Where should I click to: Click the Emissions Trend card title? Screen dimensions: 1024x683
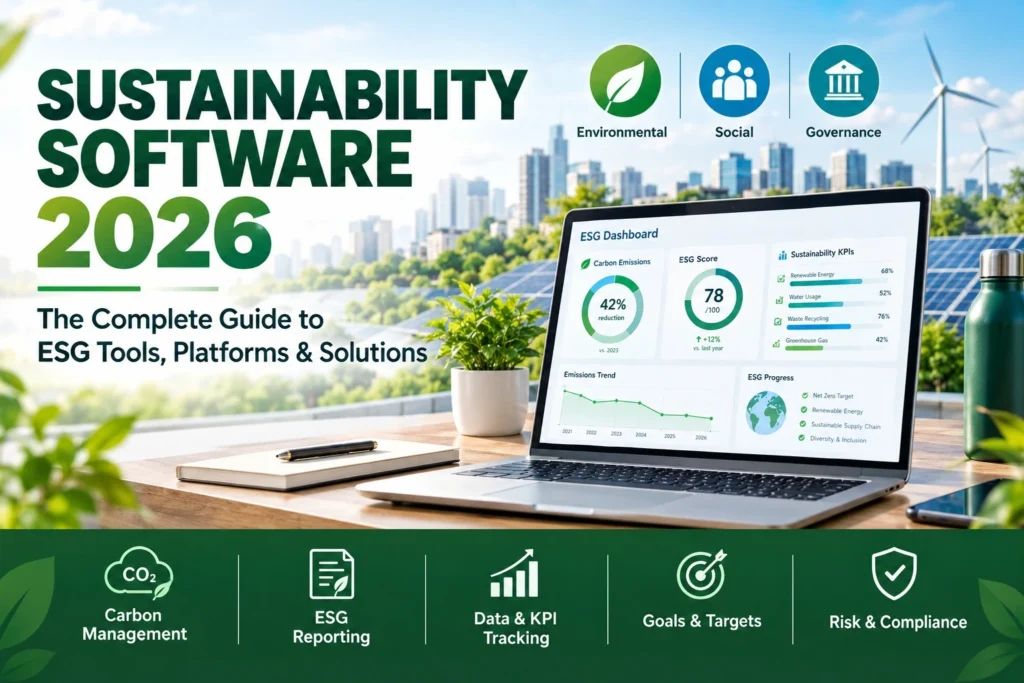590,375
